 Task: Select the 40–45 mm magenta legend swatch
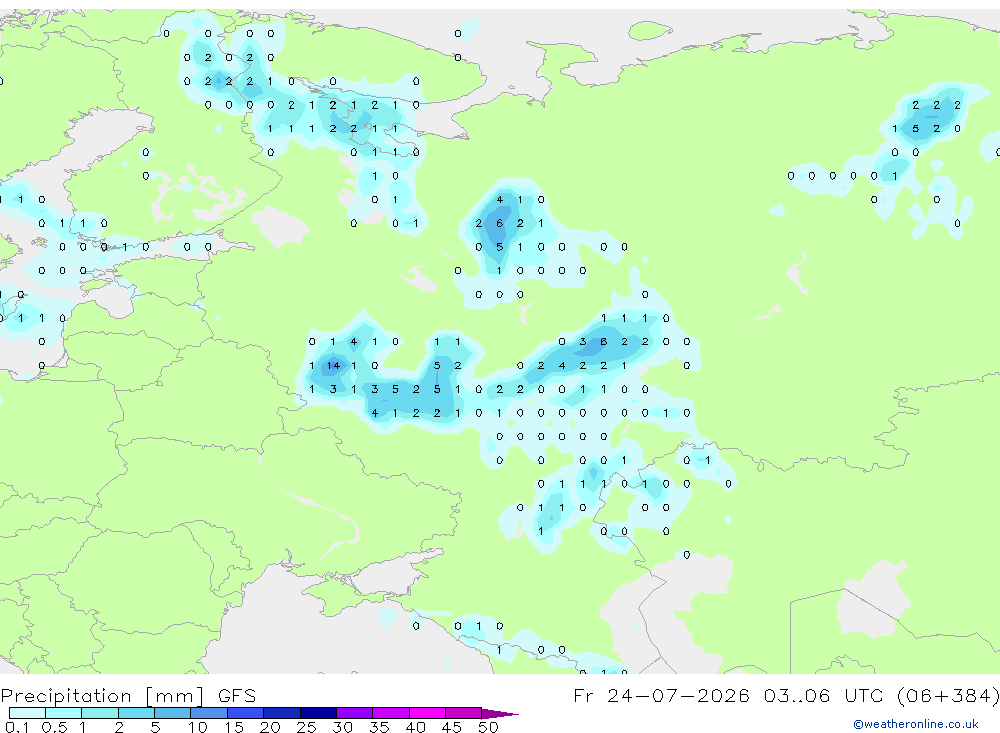pyautogui.click(x=427, y=713)
